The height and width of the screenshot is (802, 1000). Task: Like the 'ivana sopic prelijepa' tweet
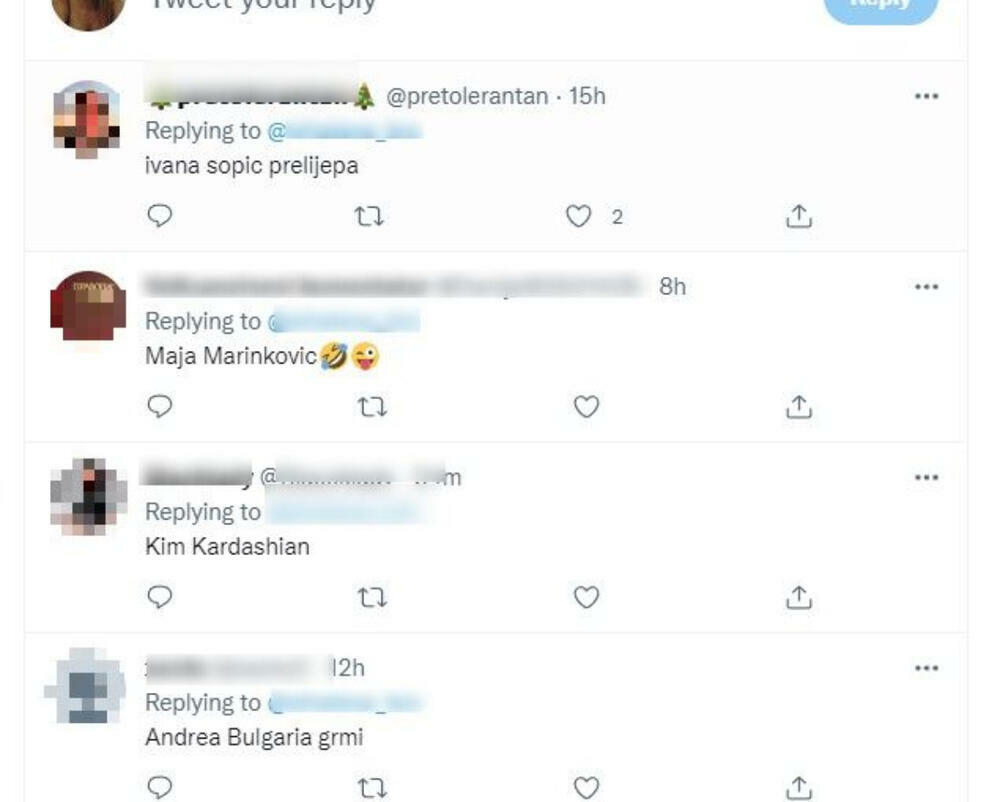coord(578,216)
